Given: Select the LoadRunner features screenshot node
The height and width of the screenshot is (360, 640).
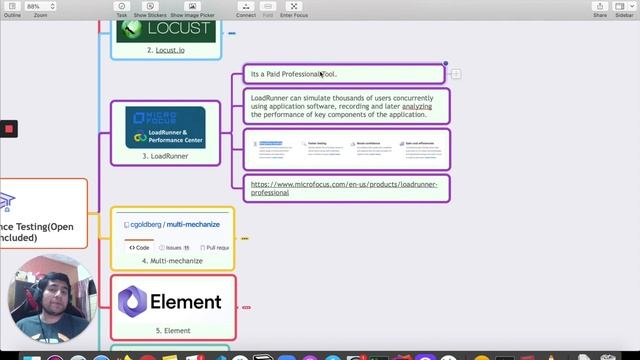Looking at the screenshot, I should pos(347,149).
